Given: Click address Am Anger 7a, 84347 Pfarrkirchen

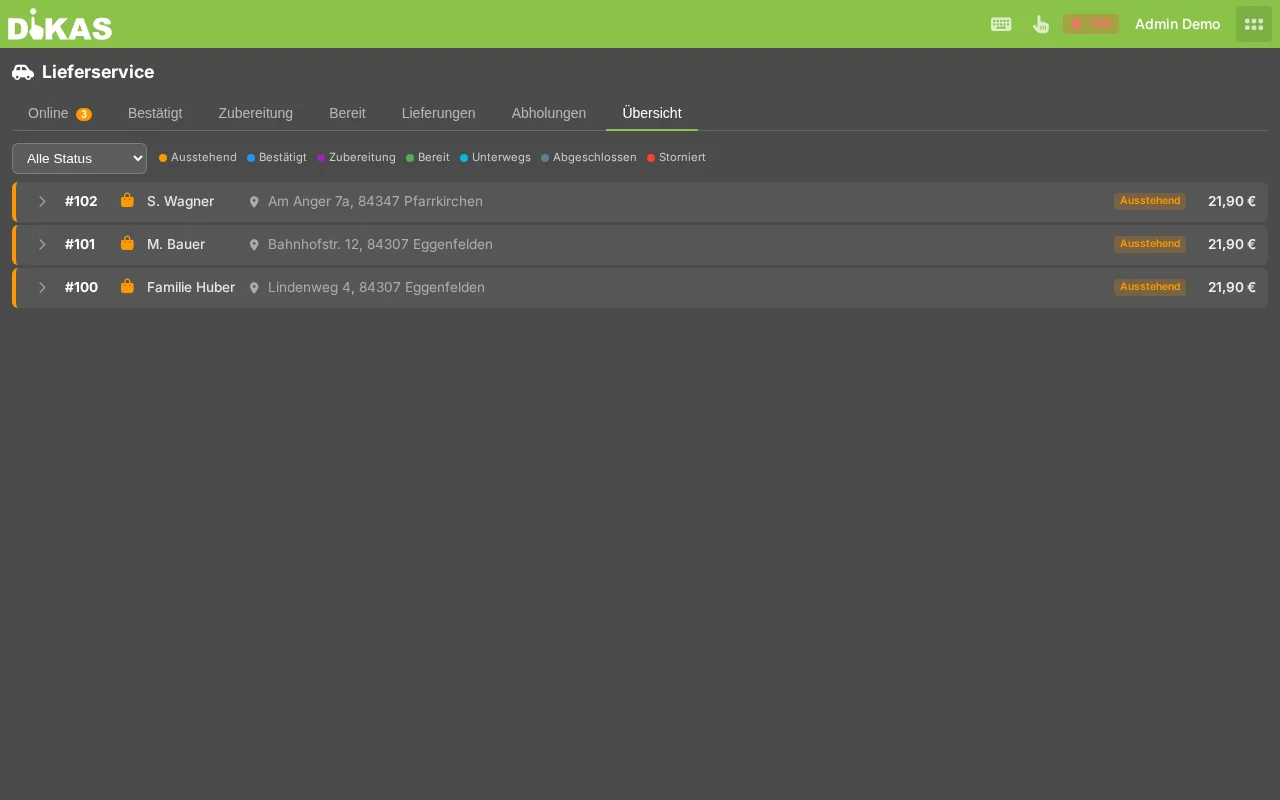Looking at the screenshot, I should 375,201.
